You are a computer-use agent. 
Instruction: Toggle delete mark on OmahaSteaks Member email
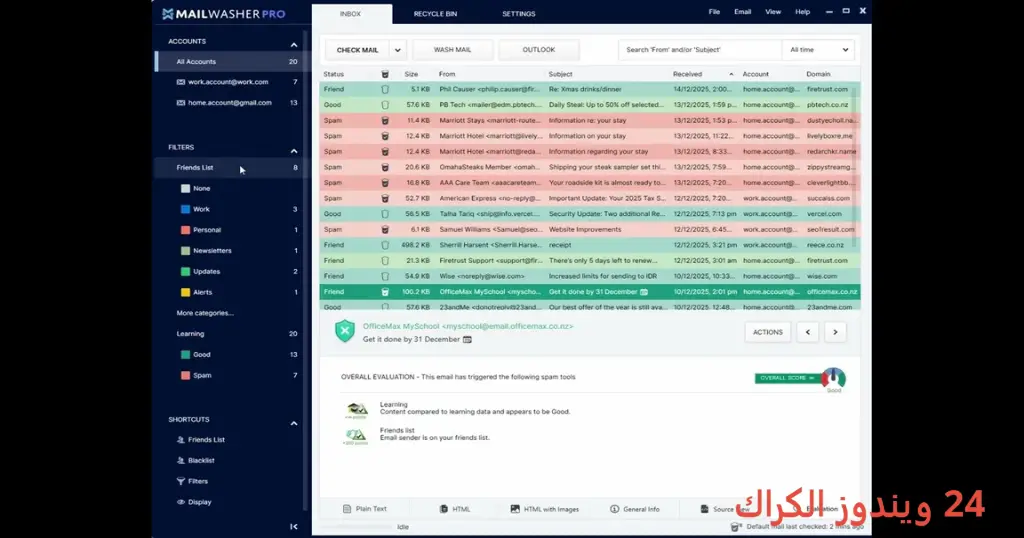(385, 167)
